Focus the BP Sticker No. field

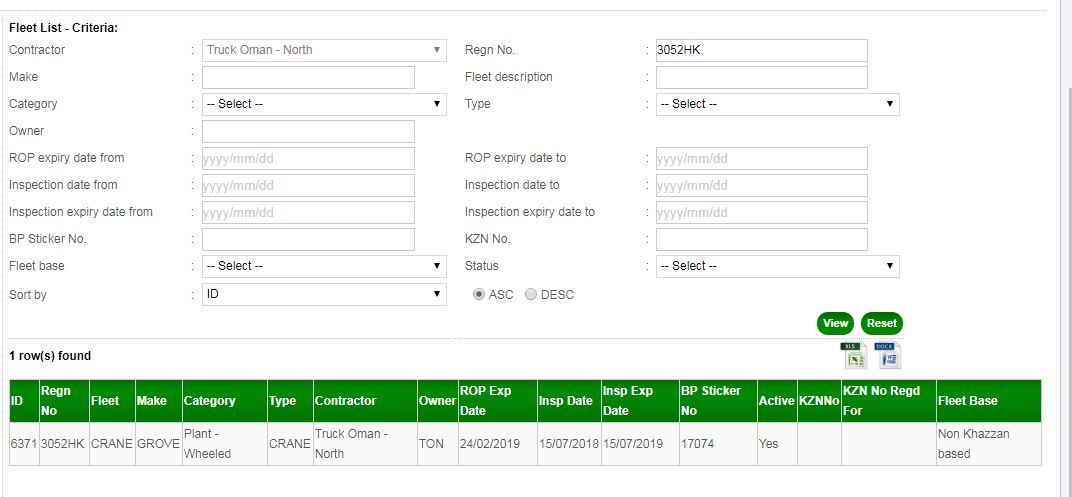[308, 239]
